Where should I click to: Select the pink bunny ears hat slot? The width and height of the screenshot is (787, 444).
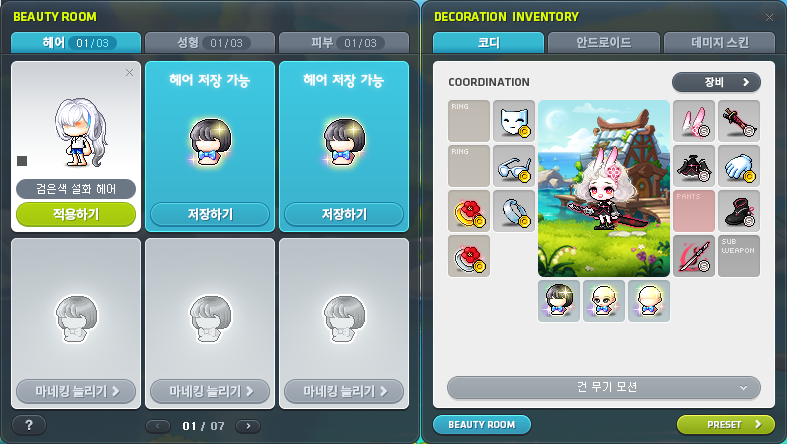pos(694,121)
